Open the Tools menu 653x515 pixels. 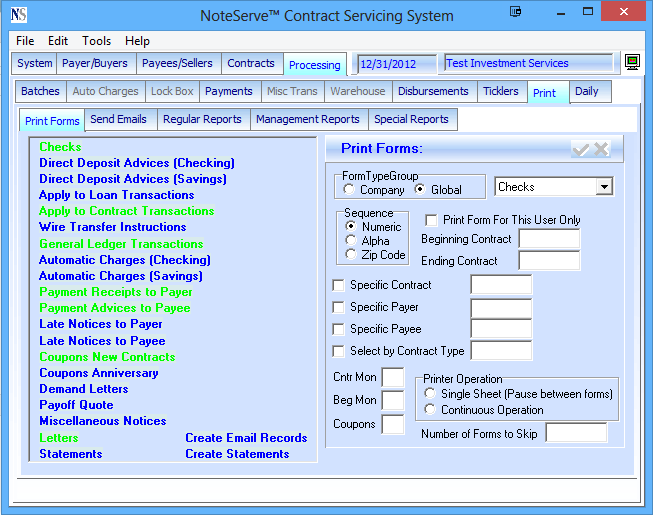(97, 41)
